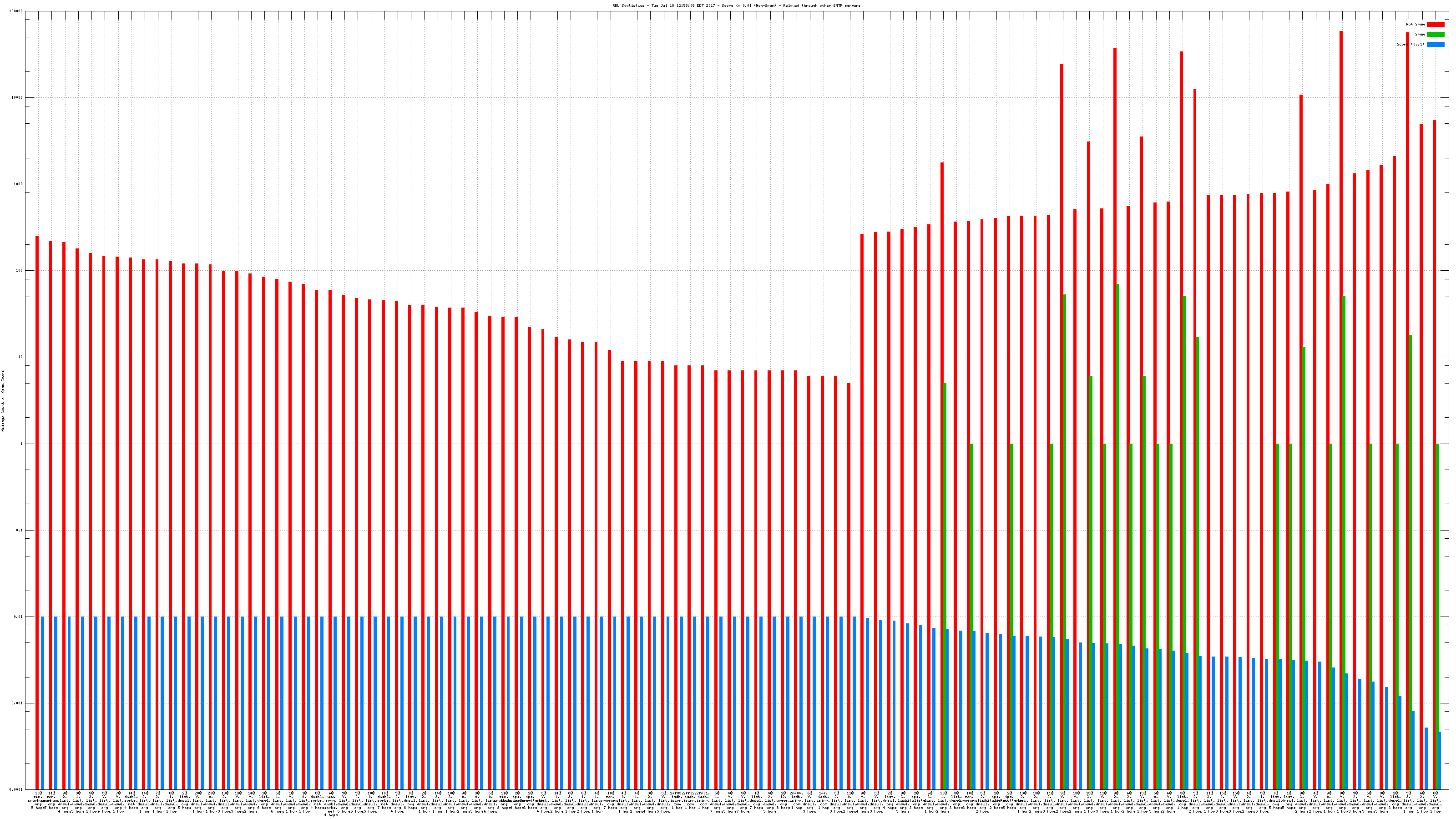Click the rightmost shortest blue bar

(x=1440, y=760)
